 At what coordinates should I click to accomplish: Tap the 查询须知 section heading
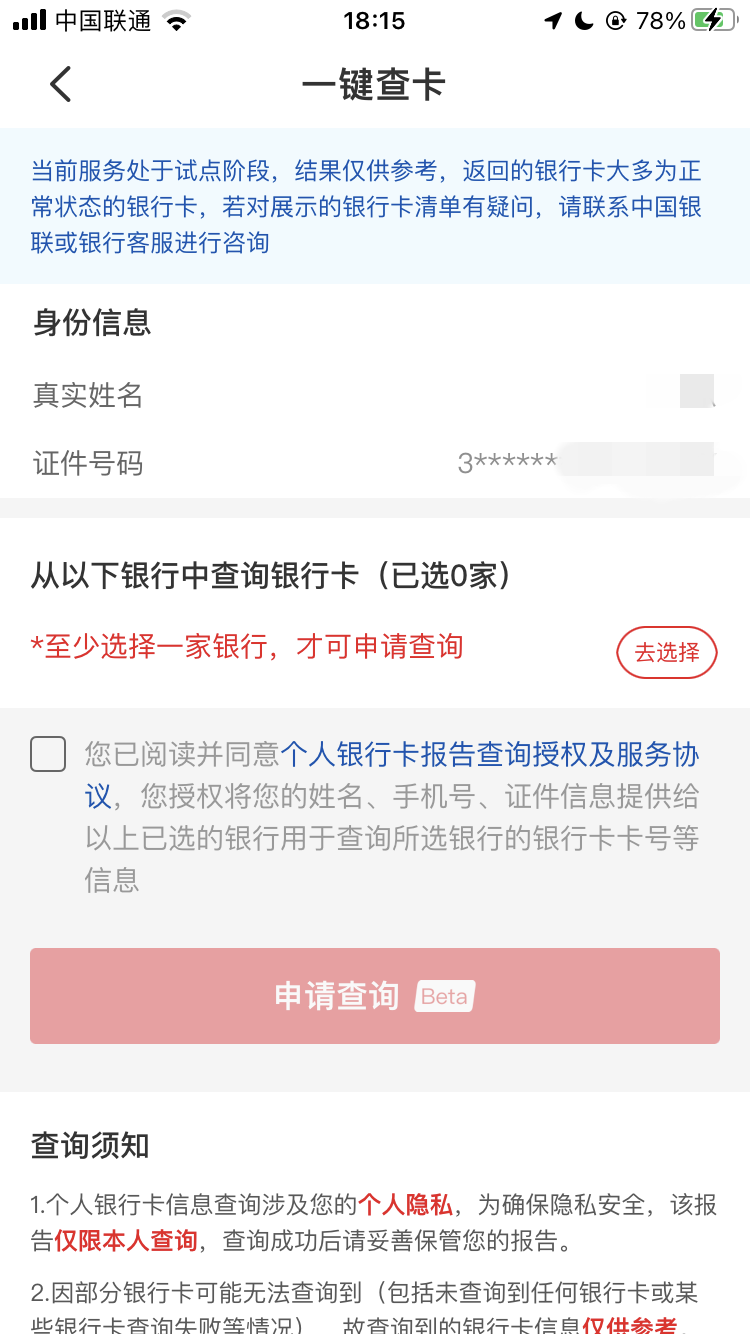pyautogui.click(x=90, y=1145)
